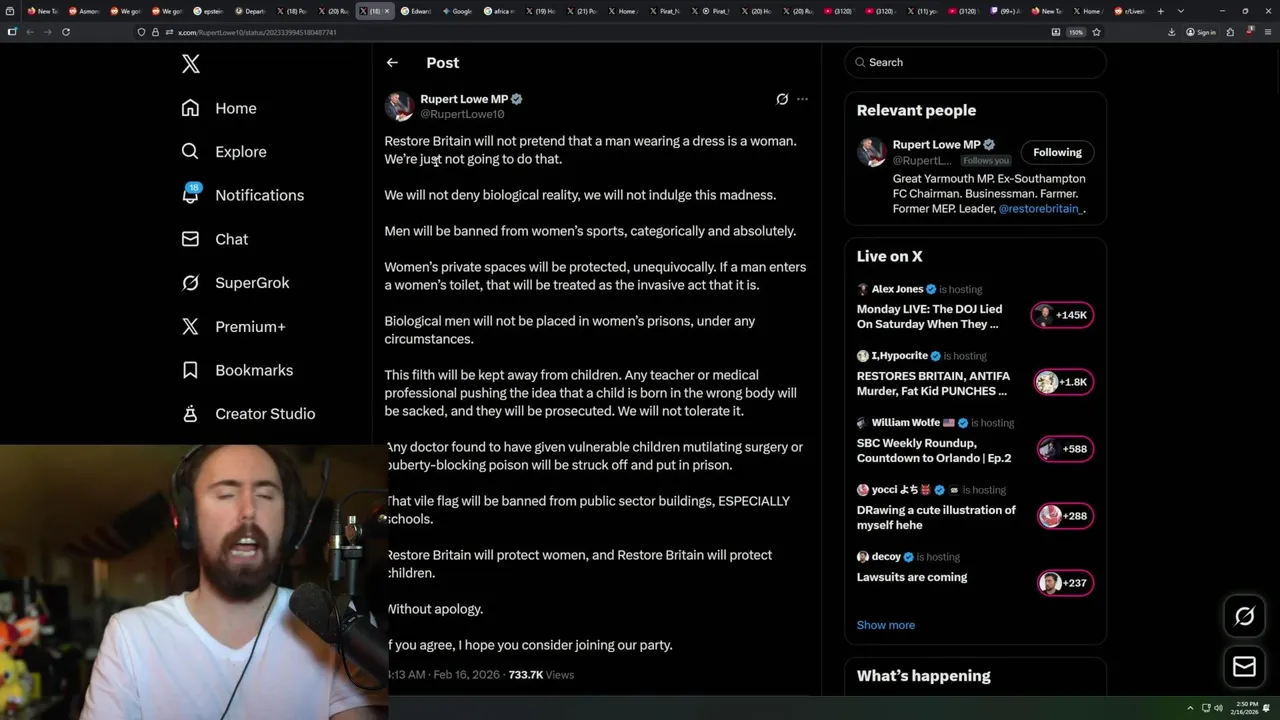
Task: Switch to the africa Google tab
Action: click(500, 11)
